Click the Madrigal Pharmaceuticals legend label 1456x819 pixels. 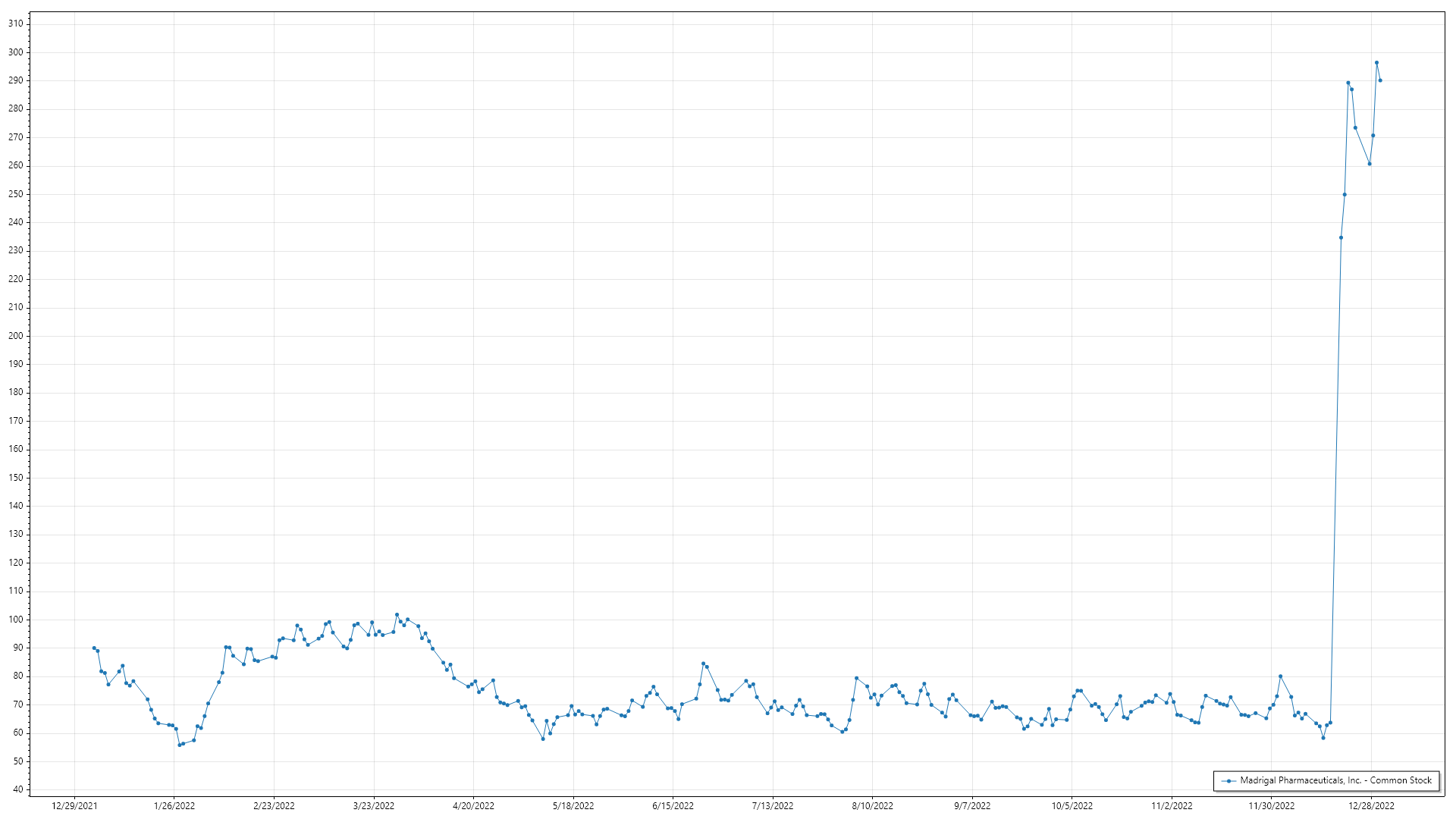click(1335, 780)
